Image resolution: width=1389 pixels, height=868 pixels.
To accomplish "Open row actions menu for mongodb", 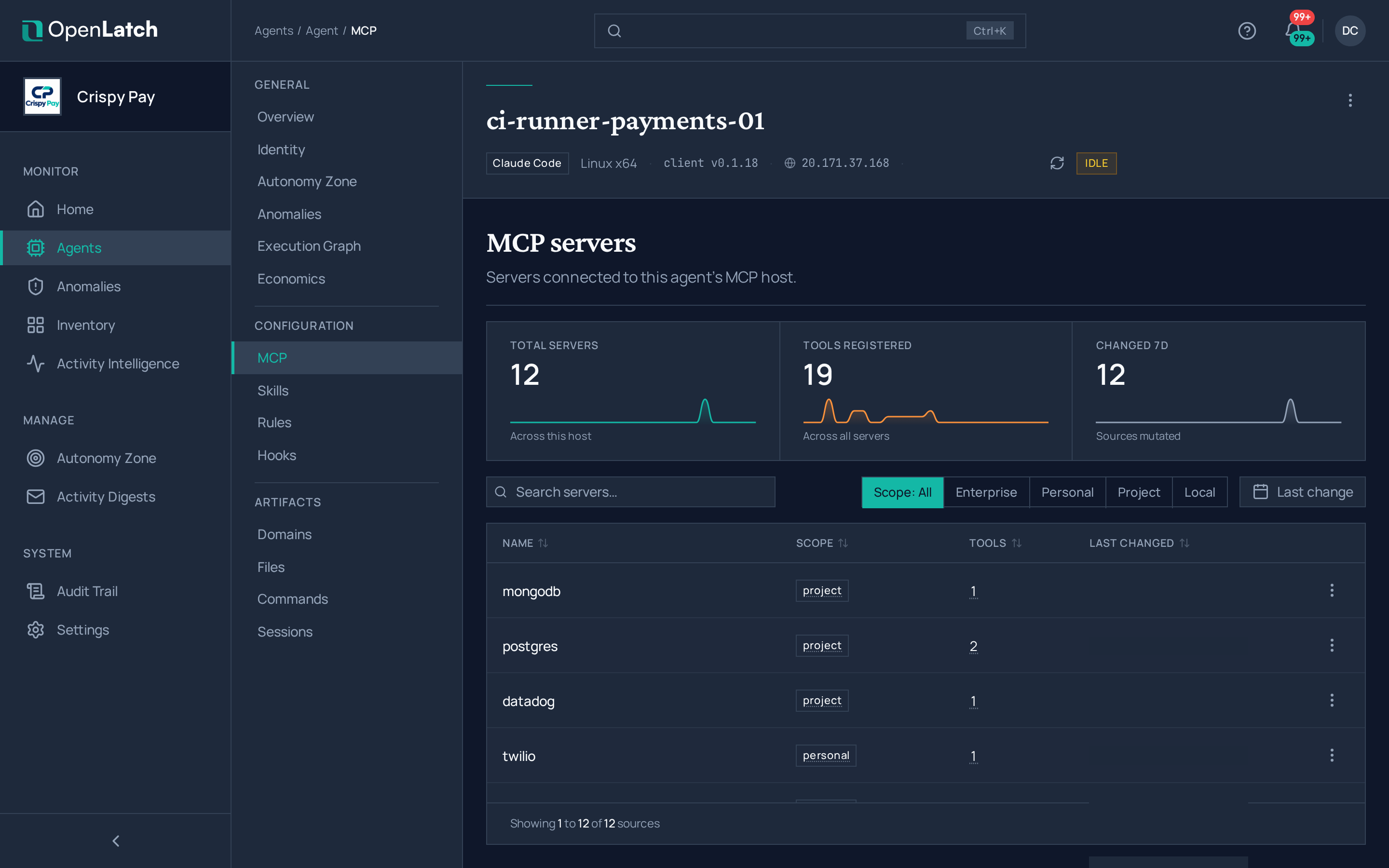I will [x=1332, y=590].
